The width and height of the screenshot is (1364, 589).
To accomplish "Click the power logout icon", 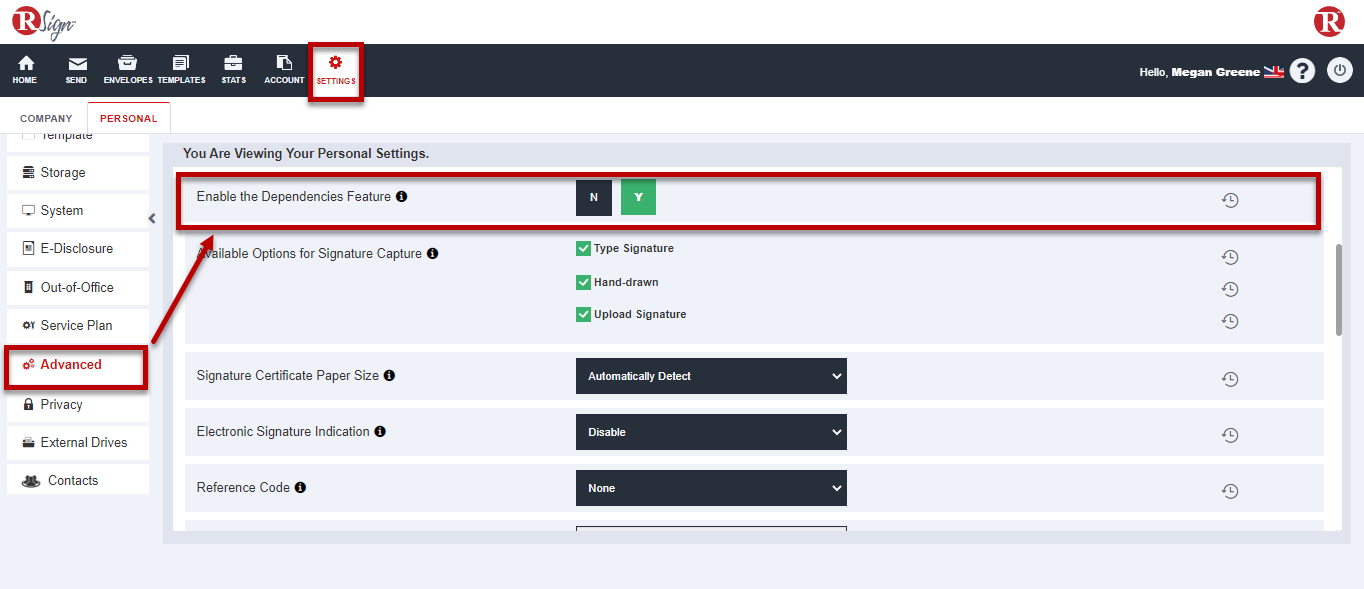I will [1339, 71].
